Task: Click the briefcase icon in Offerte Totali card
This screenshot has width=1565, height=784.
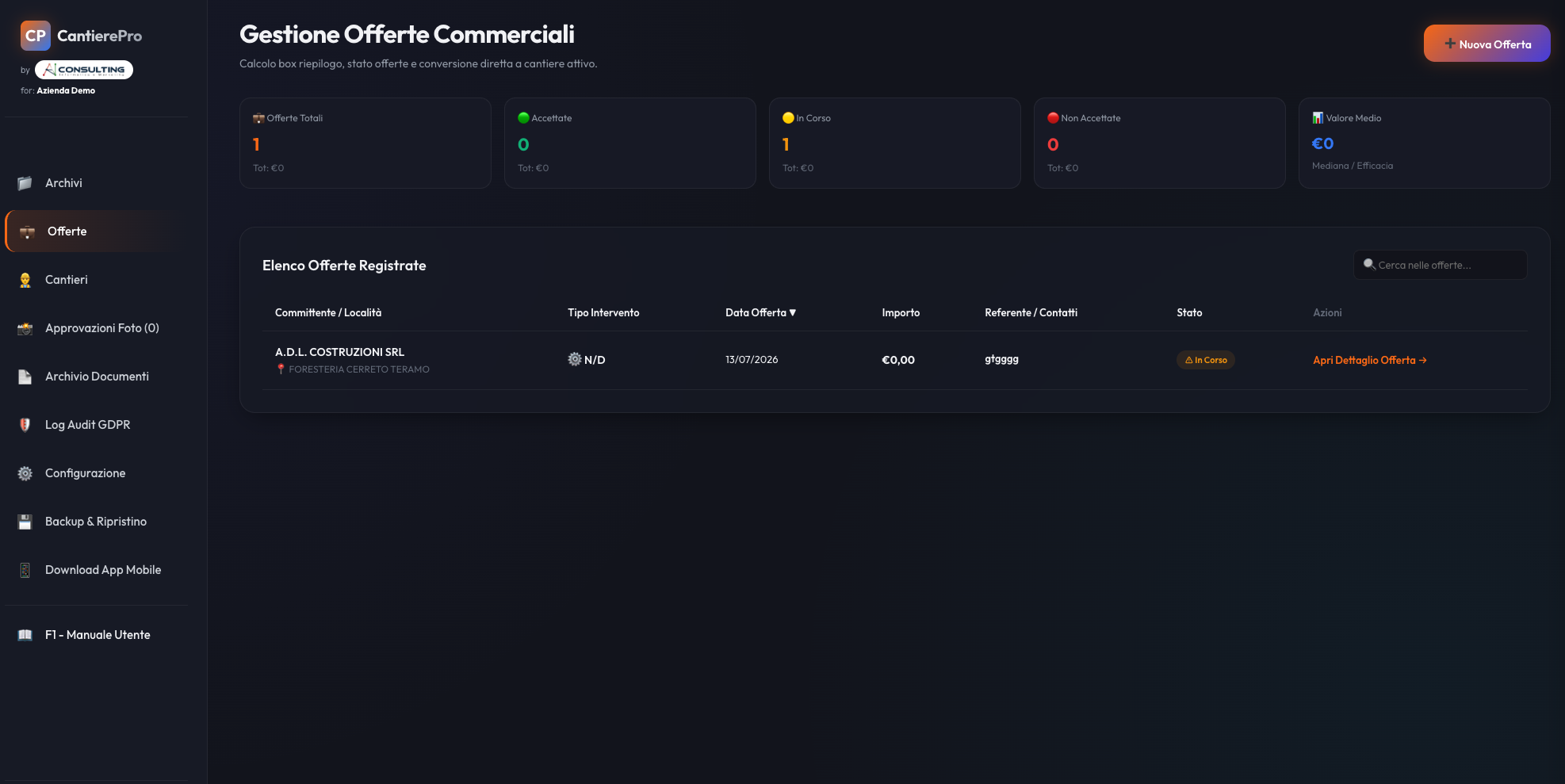Action: (x=258, y=118)
